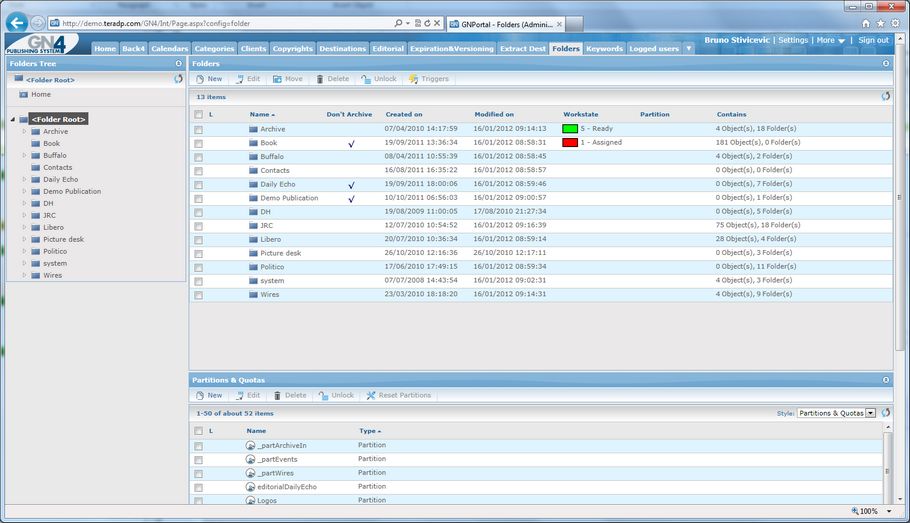Sort folders by Name column header
Viewport: 910px width, 523px height.
[262, 114]
